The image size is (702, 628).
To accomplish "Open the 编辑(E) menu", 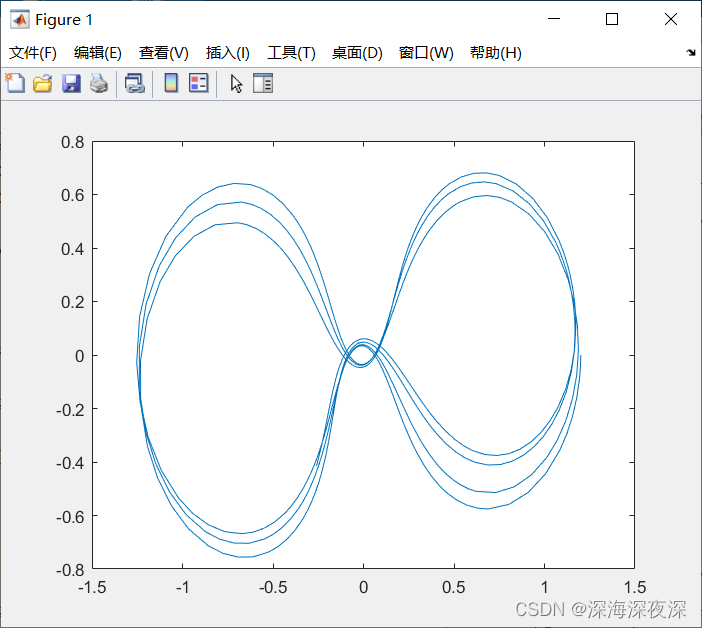I will click(x=98, y=53).
